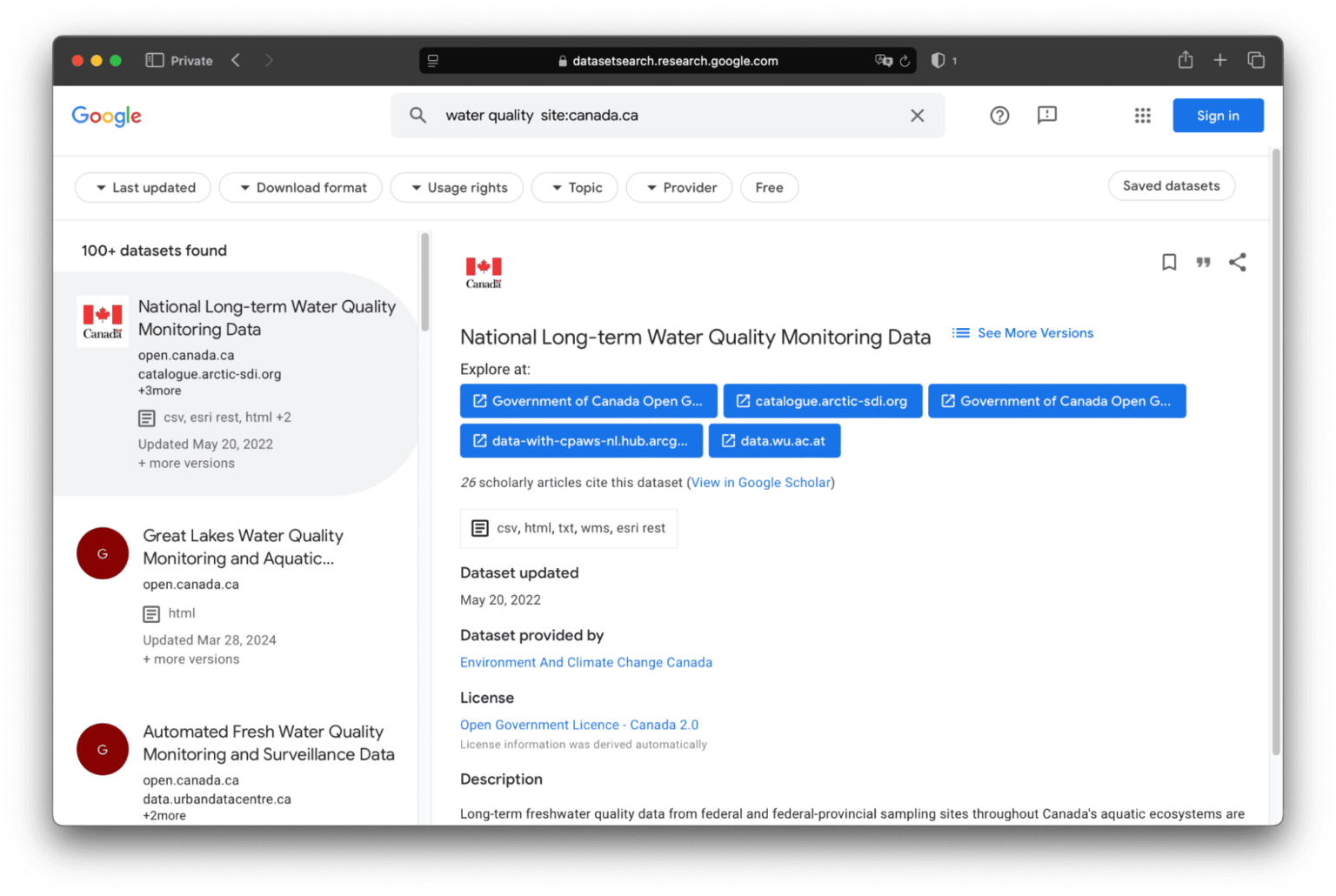
Task: Click the bookmark icon to save dataset
Action: coord(1169,262)
